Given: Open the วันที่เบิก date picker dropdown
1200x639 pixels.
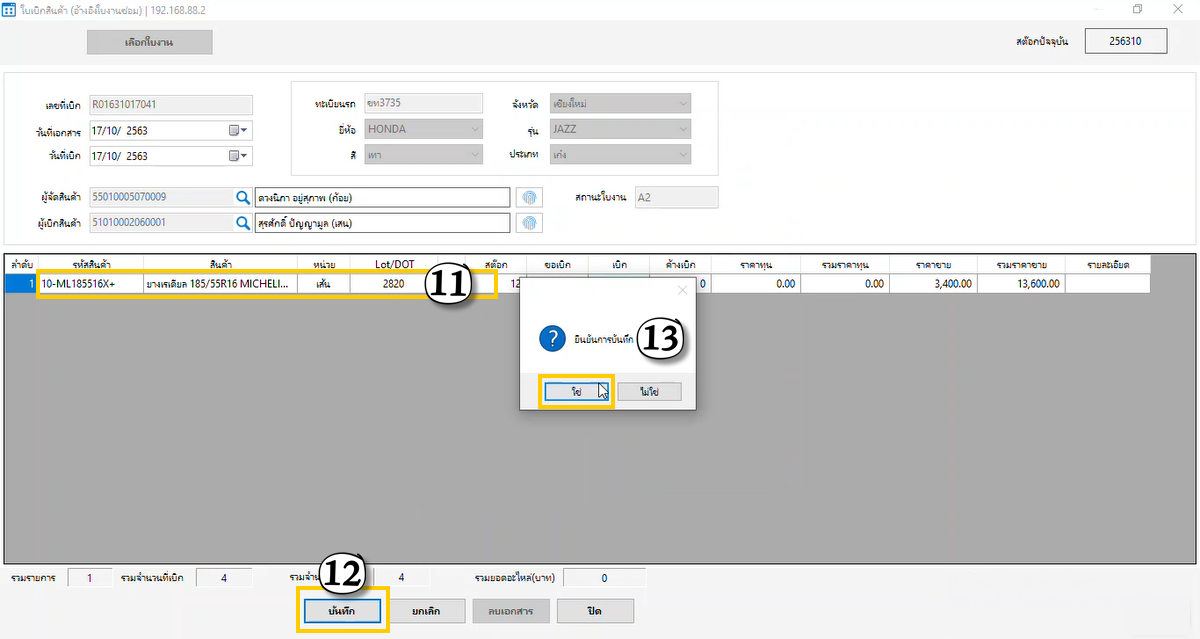Looking at the screenshot, I should (x=239, y=156).
